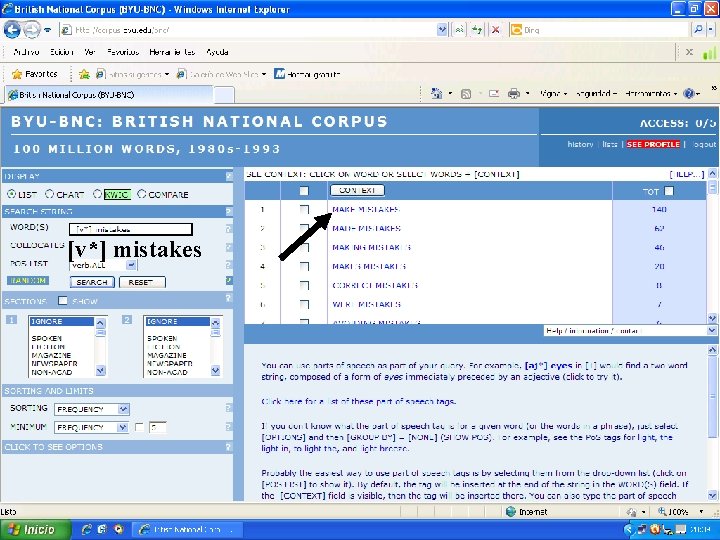Open the address bar history dropdown arrow
The image size is (720, 540).
click(442, 30)
